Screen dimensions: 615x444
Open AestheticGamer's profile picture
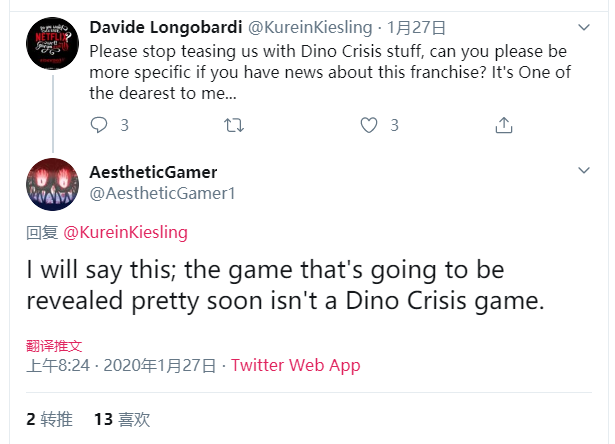point(53,184)
